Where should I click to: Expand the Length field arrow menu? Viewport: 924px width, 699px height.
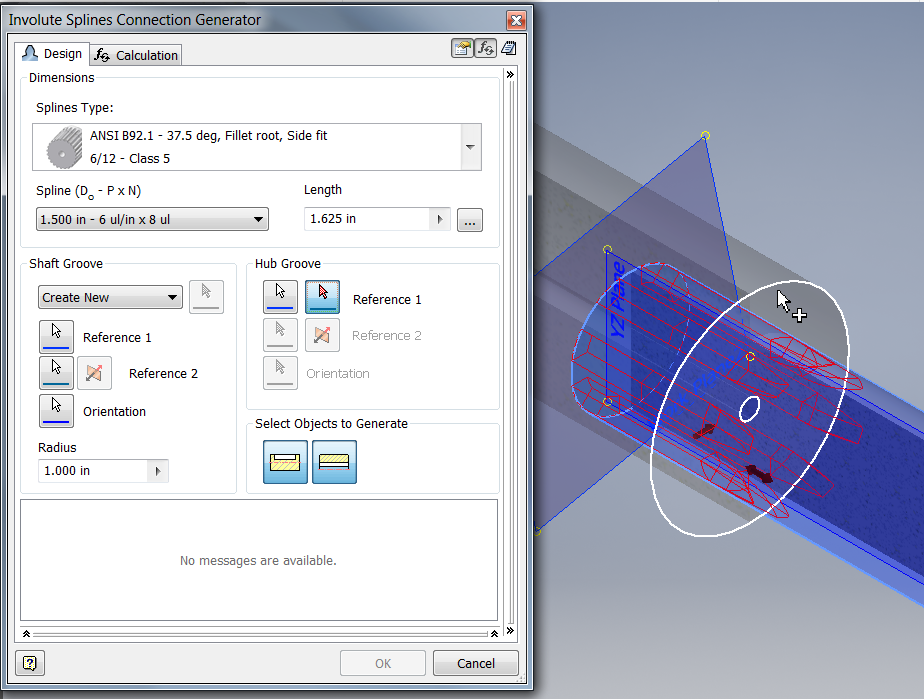440,219
